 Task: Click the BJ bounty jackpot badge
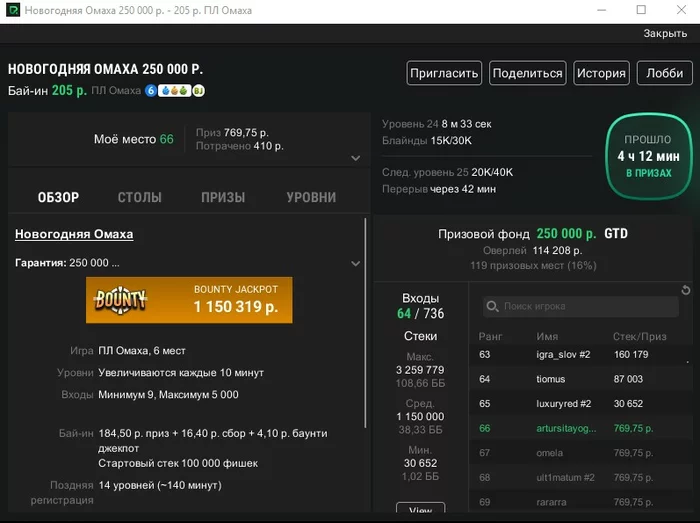pyautogui.click(x=199, y=91)
